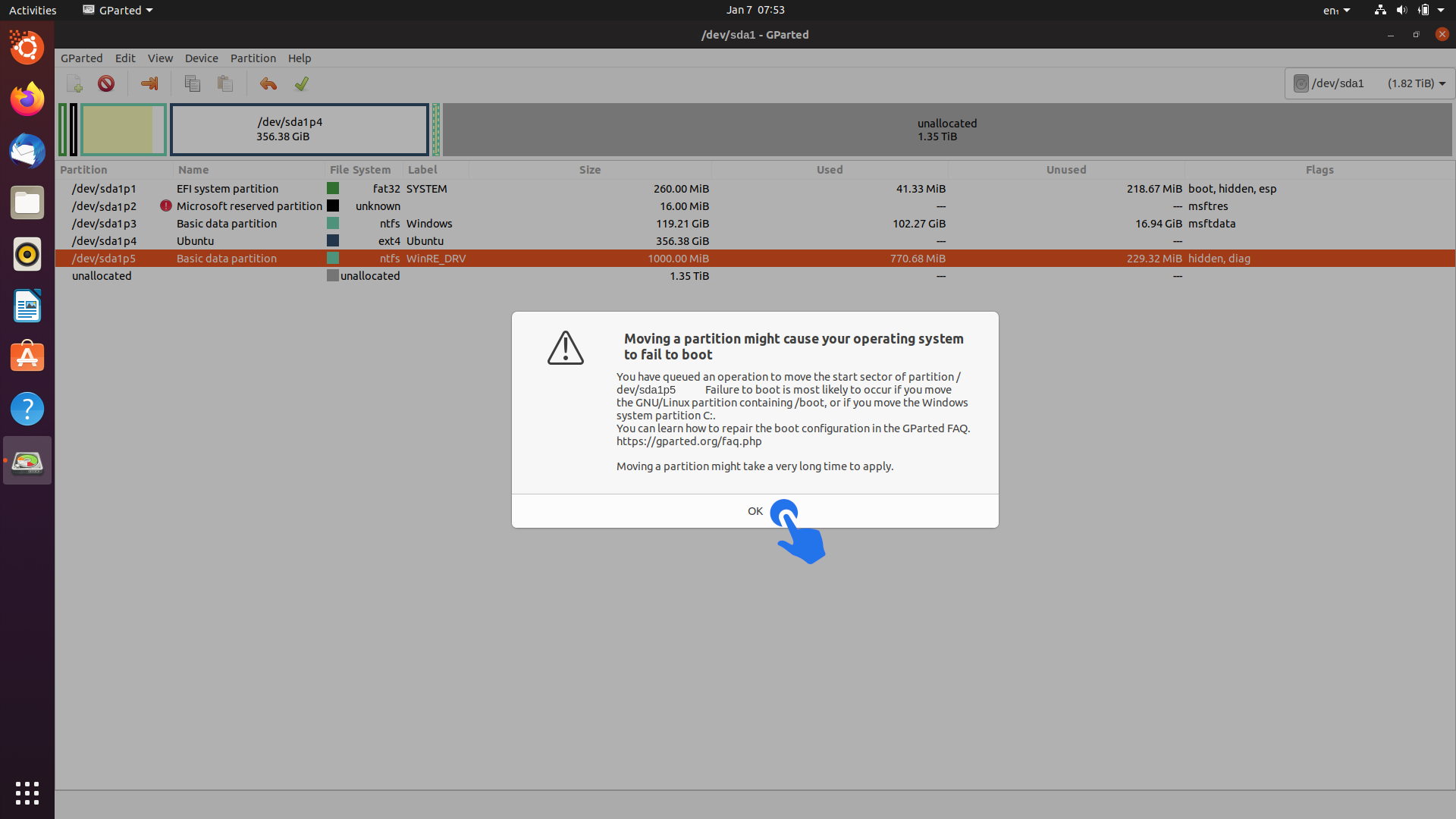The height and width of the screenshot is (819, 1456).
Task: Click the 356.38 GiB size cell
Action: [x=682, y=241]
